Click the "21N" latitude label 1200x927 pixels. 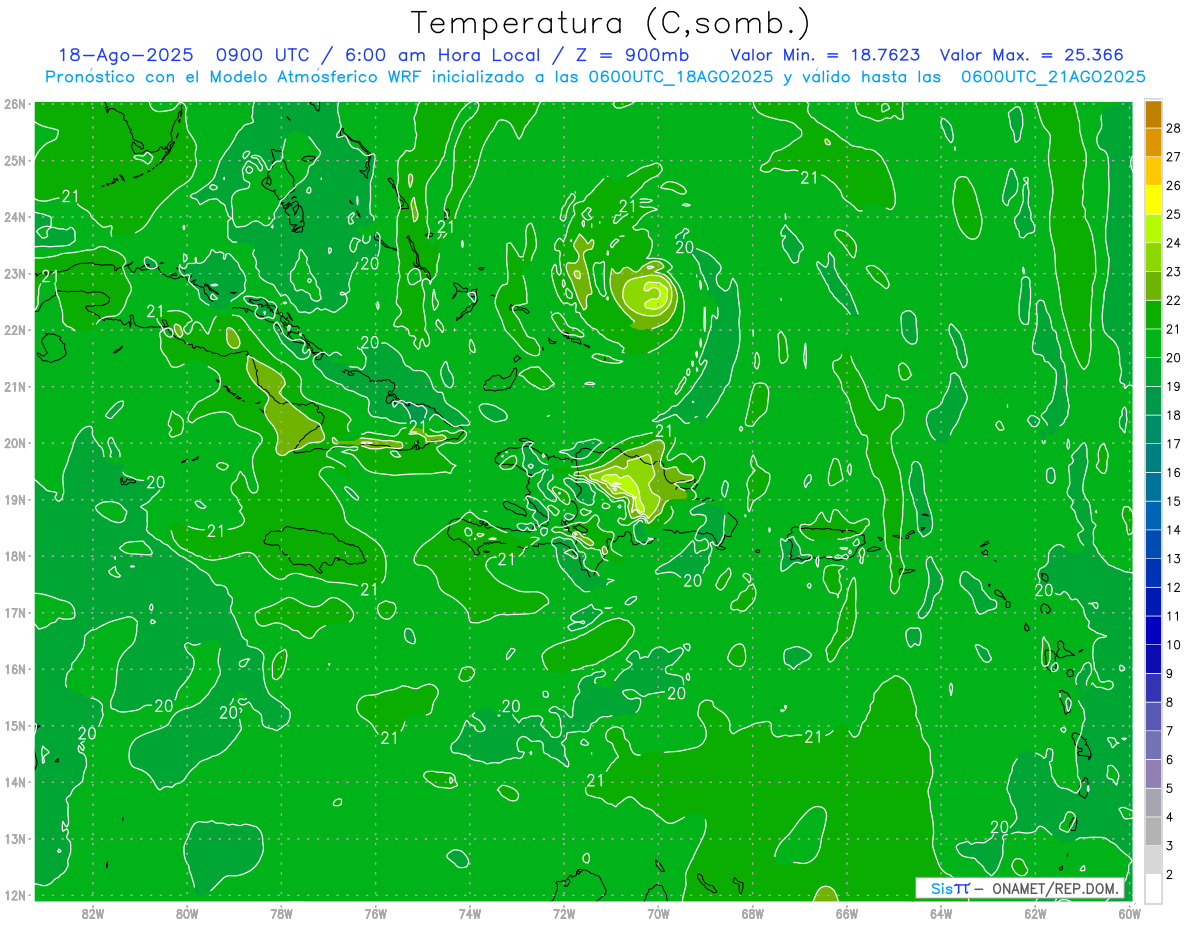[15, 386]
